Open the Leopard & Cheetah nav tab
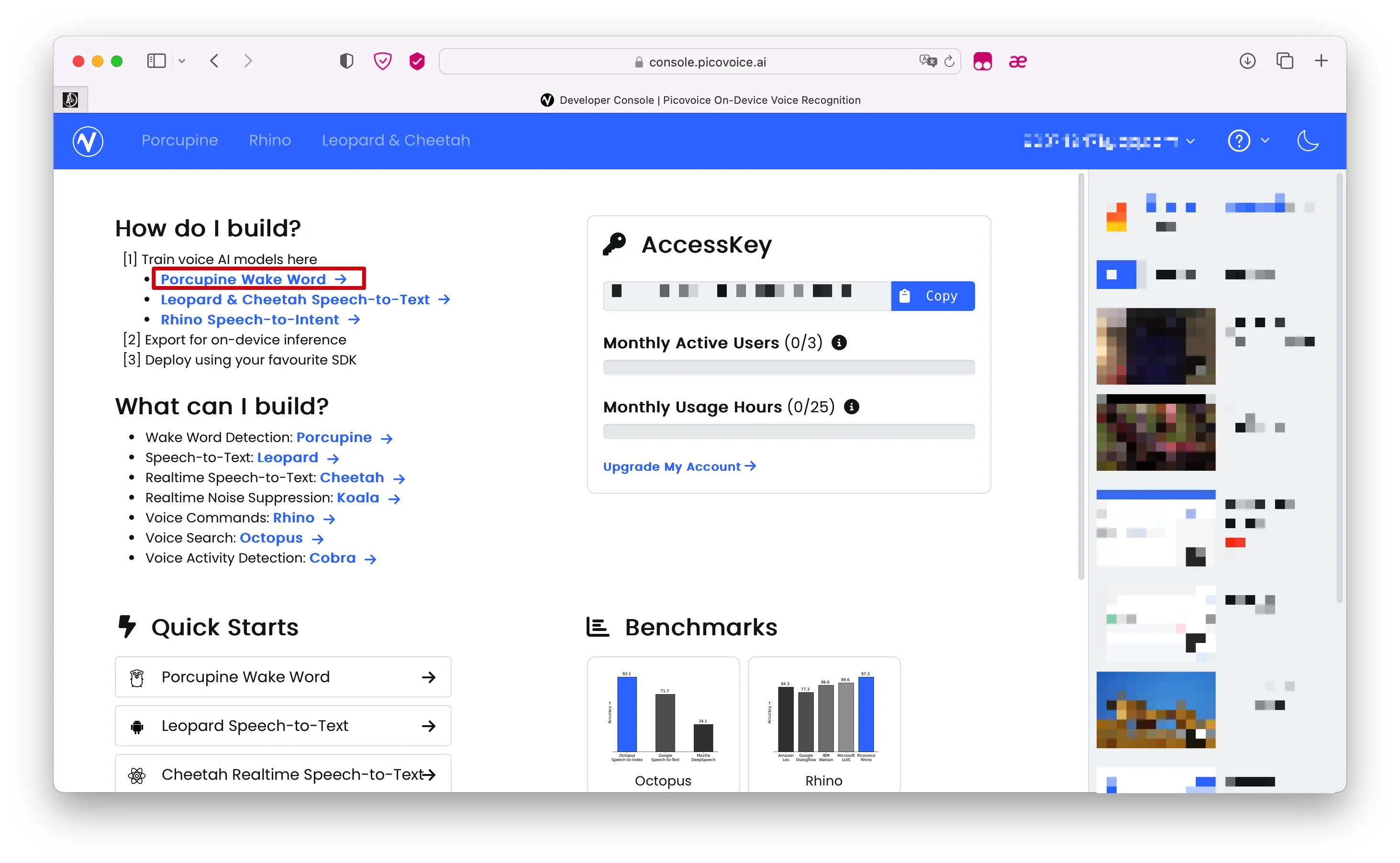 point(396,141)
